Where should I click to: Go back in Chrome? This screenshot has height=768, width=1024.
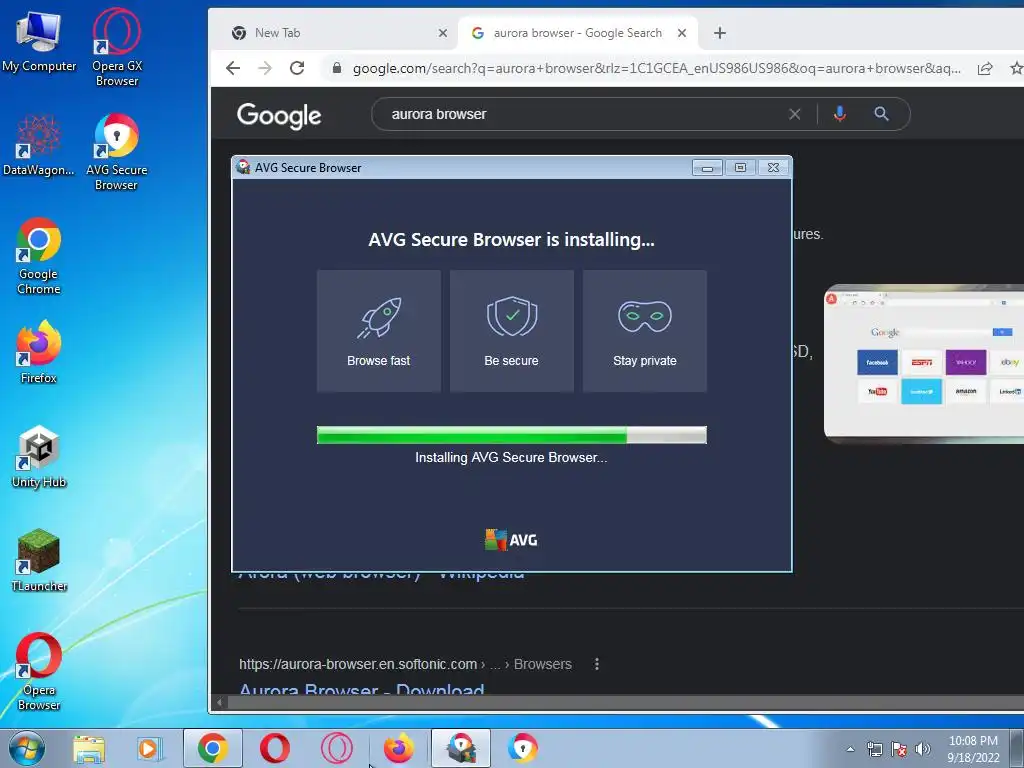click(x=233, y=68)
